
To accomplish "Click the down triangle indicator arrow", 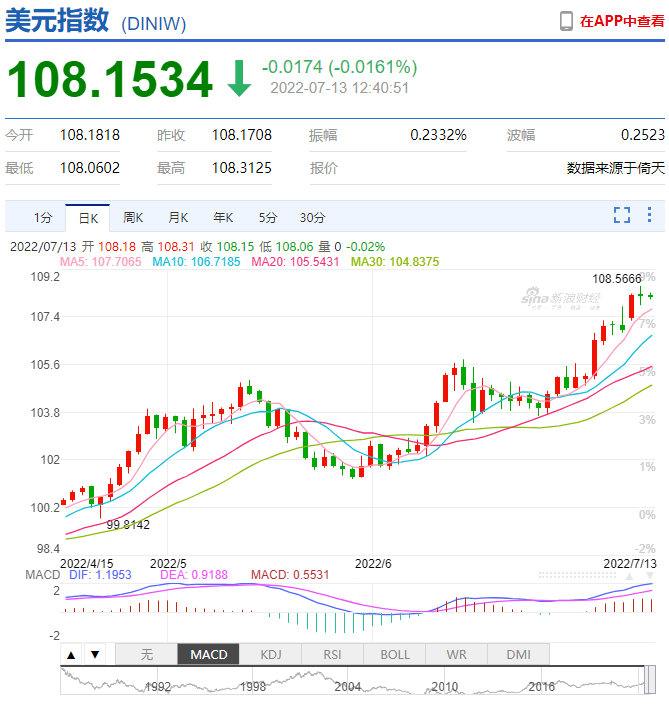I will click(x=94, y=655).
